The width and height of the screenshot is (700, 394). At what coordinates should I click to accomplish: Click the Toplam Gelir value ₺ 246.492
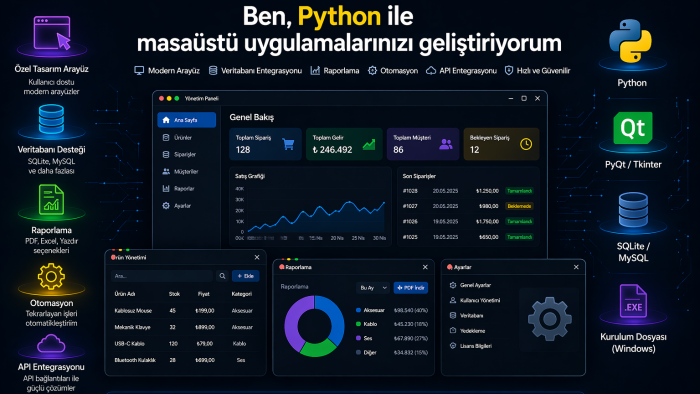tap(333, 150)
